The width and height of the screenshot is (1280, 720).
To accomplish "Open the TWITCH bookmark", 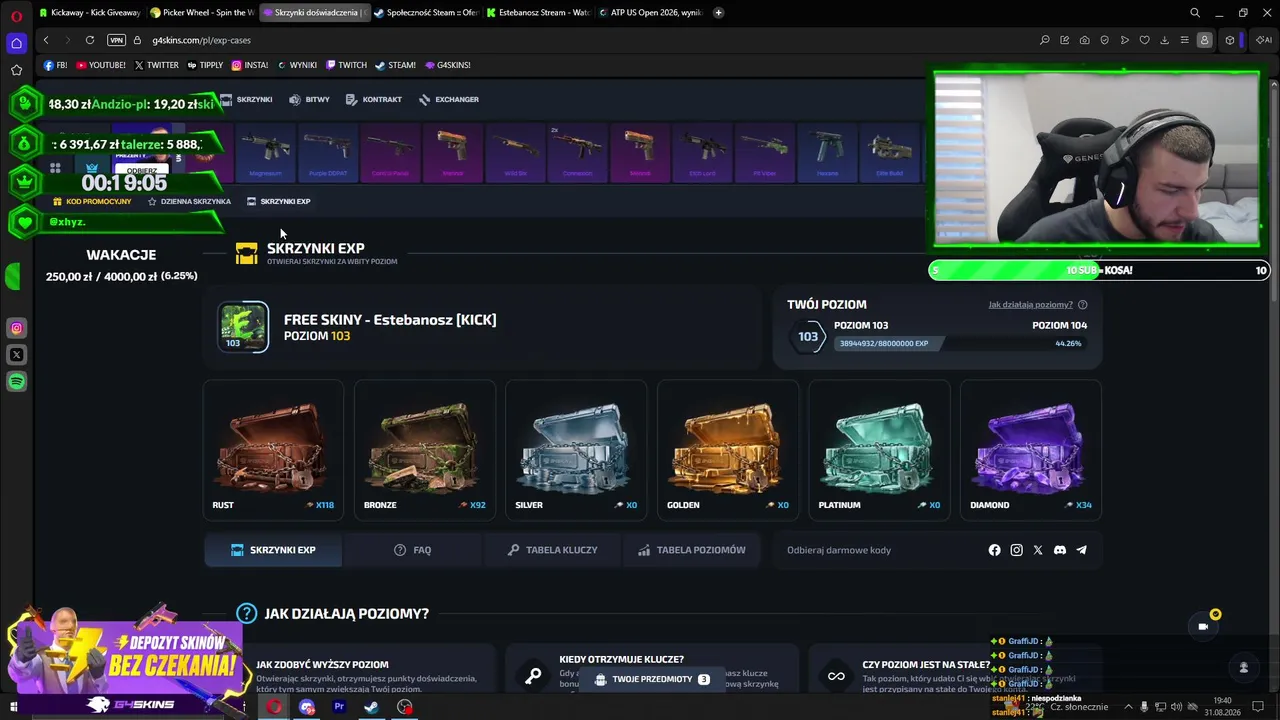I will tap(347, 65).
